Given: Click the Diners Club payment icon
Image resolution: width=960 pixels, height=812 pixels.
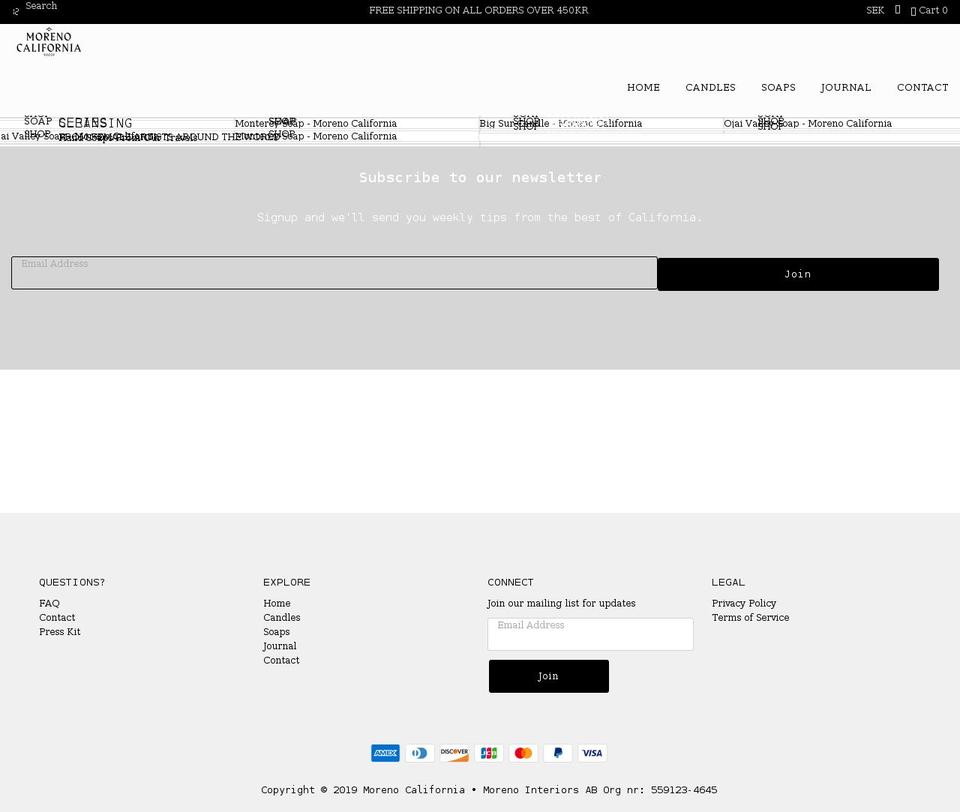Looking at the screenshot, I should [419, 753].
